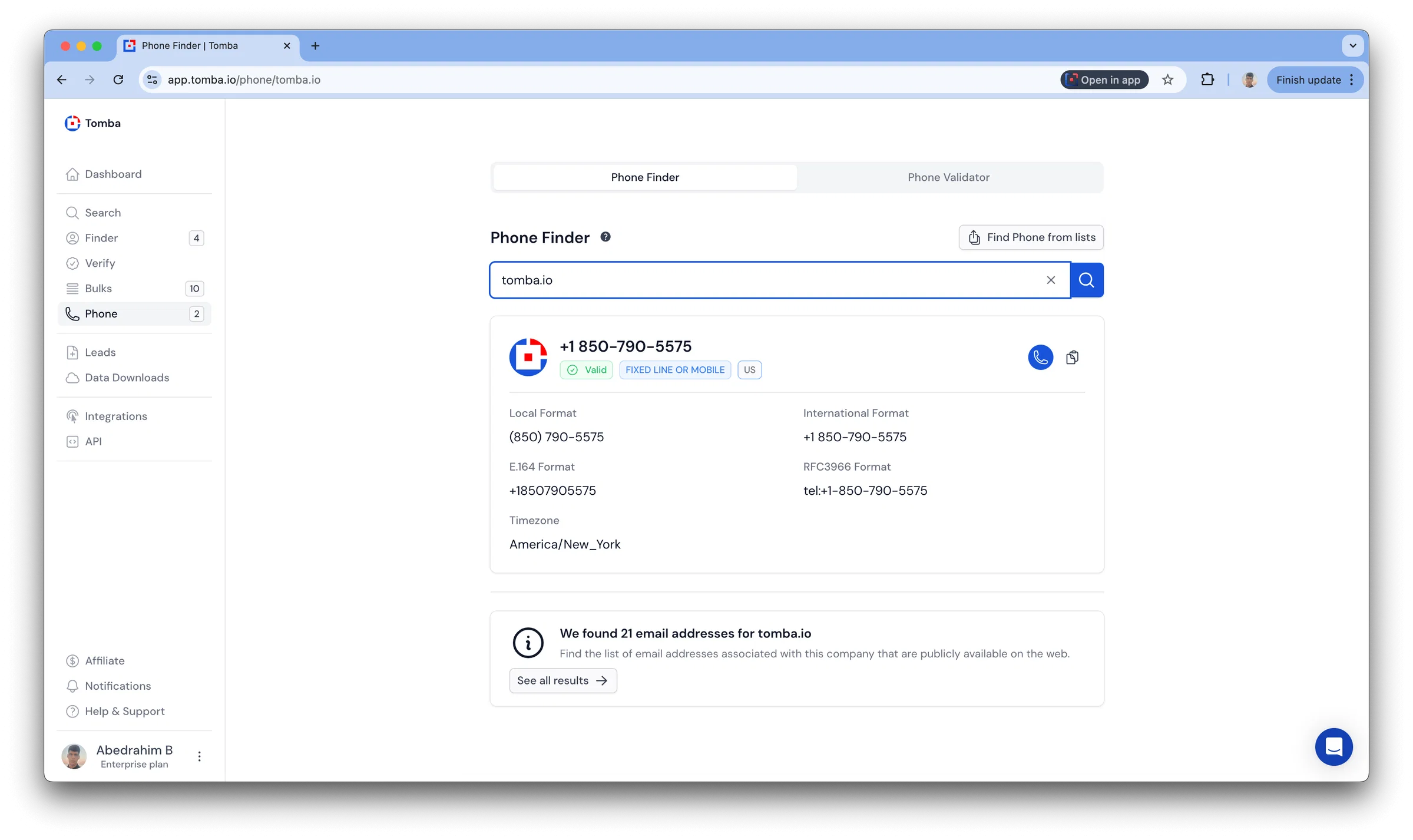Click Open in app button
1413x840 pixels.
coord(1104,80)
